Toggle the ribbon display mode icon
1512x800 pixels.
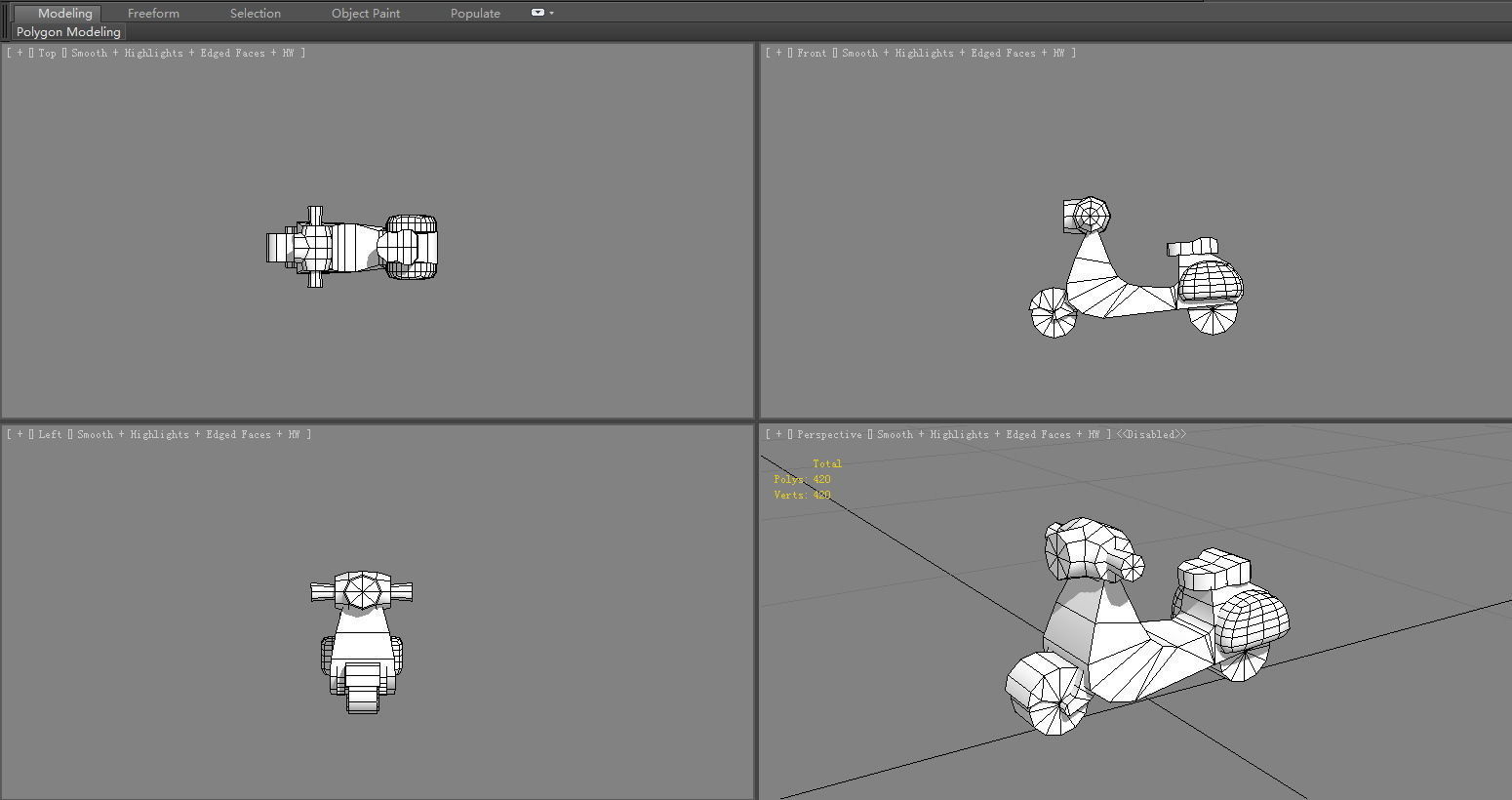click(537, 13)
